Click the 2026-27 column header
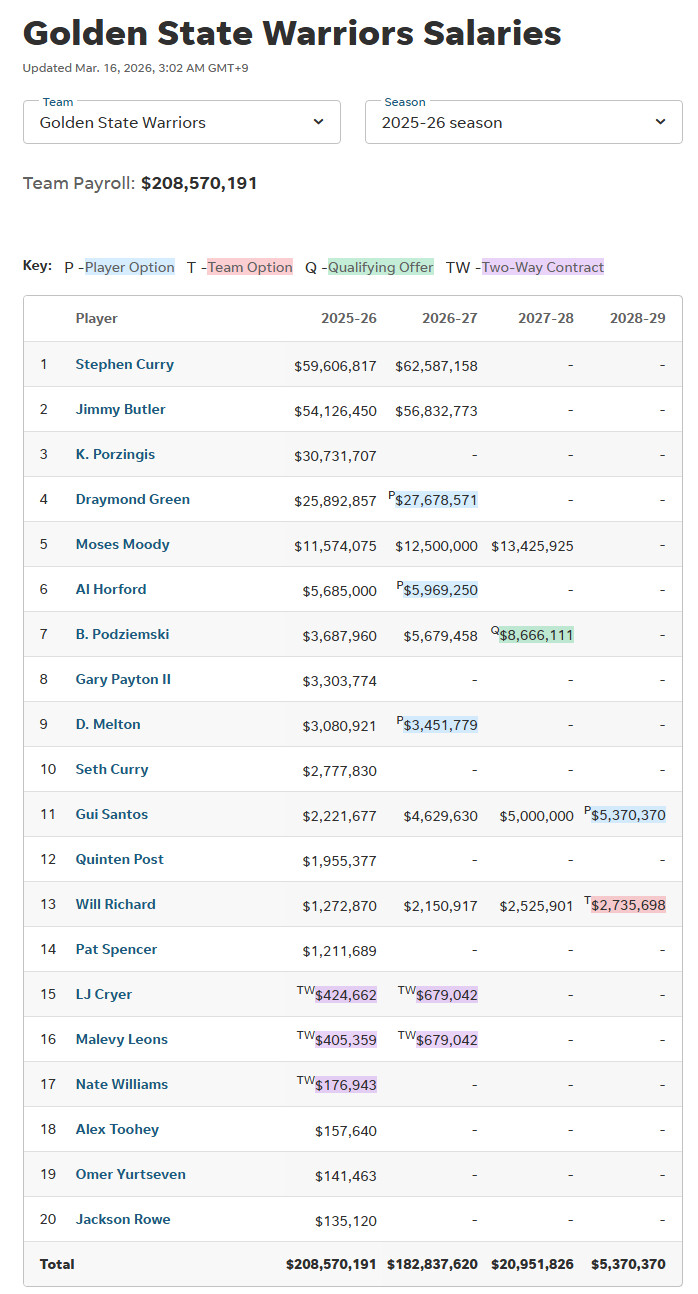 (x=449, y=318)
